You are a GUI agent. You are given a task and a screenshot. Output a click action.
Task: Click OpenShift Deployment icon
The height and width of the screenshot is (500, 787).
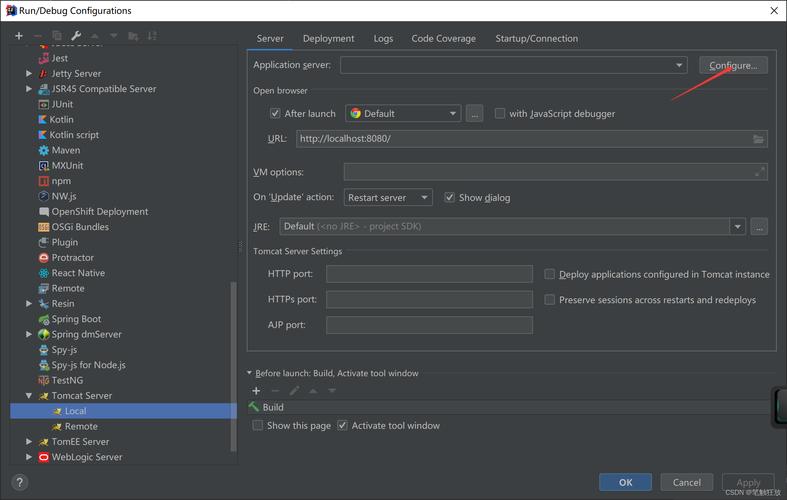tap(44, 212)
